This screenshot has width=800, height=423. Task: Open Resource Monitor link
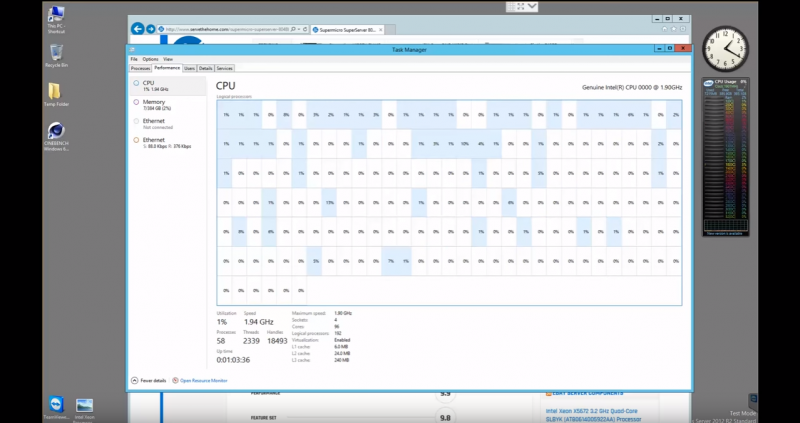coord(204,381)
